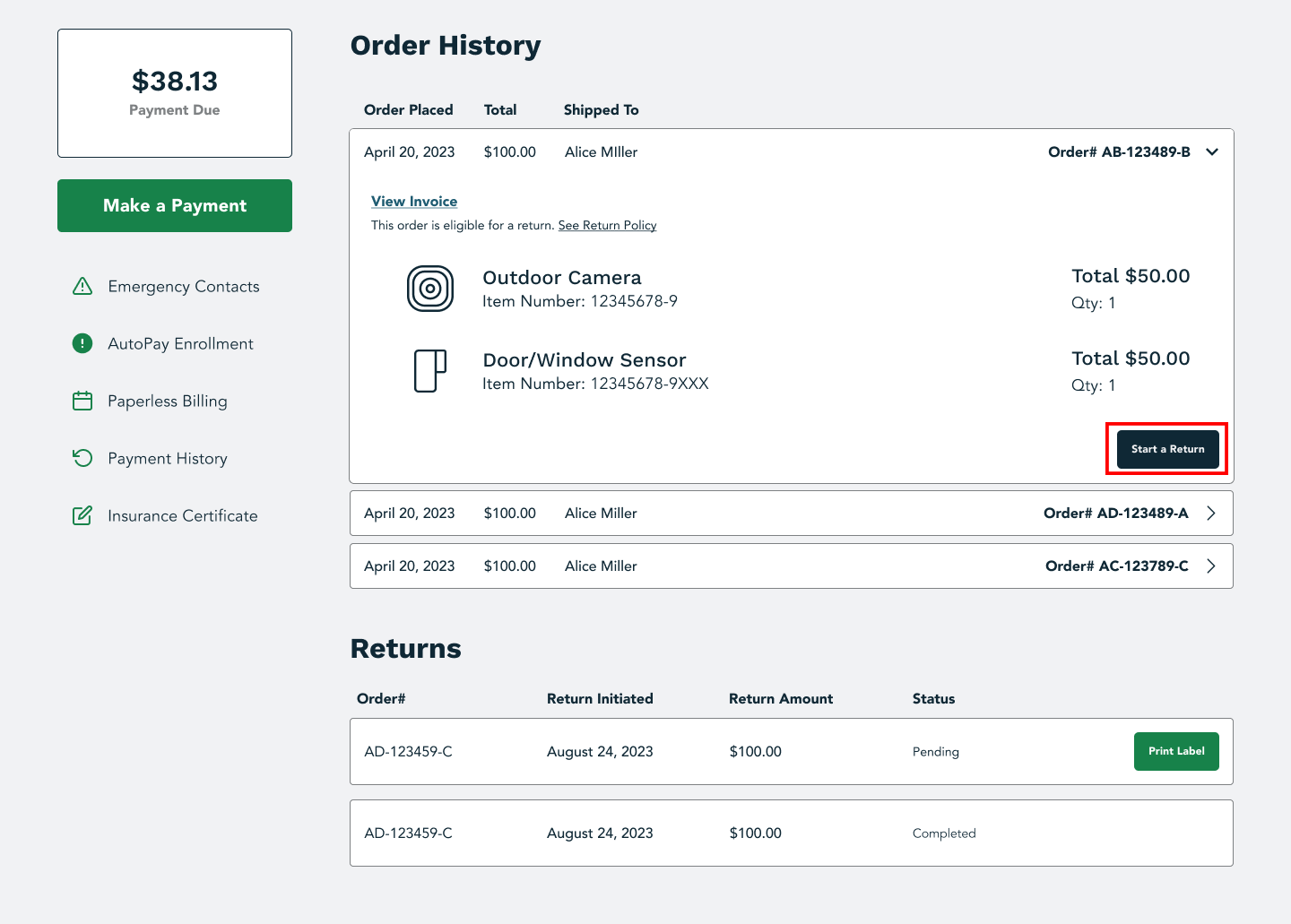The image size is (1291, 924).
Task: Print Label for the pending return
Action: 1176,751
